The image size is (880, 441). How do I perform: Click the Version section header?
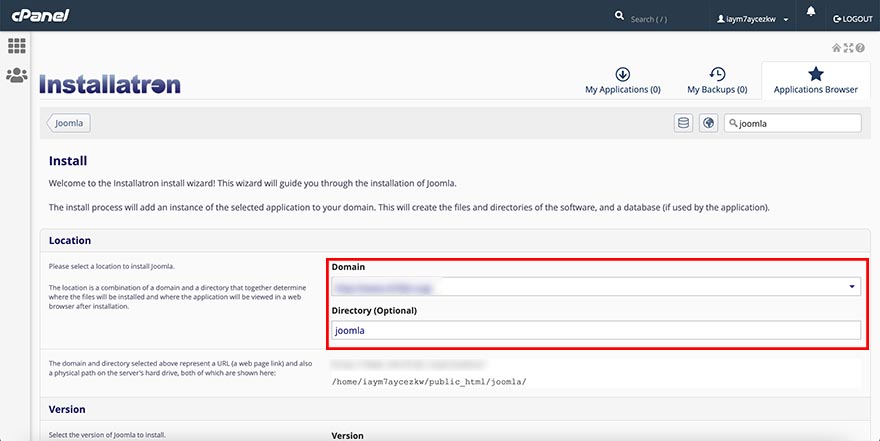click(455, 409)
